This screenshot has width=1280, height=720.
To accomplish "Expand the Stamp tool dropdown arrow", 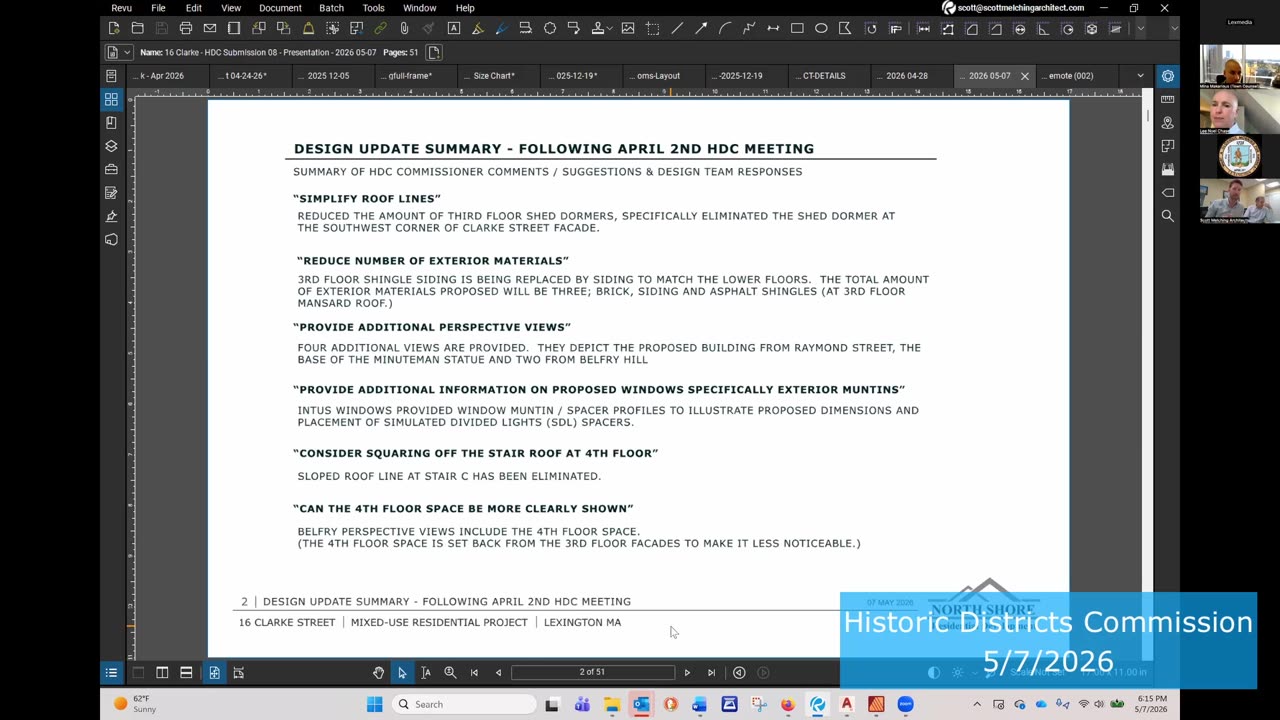I will click(x=610, y=28).
